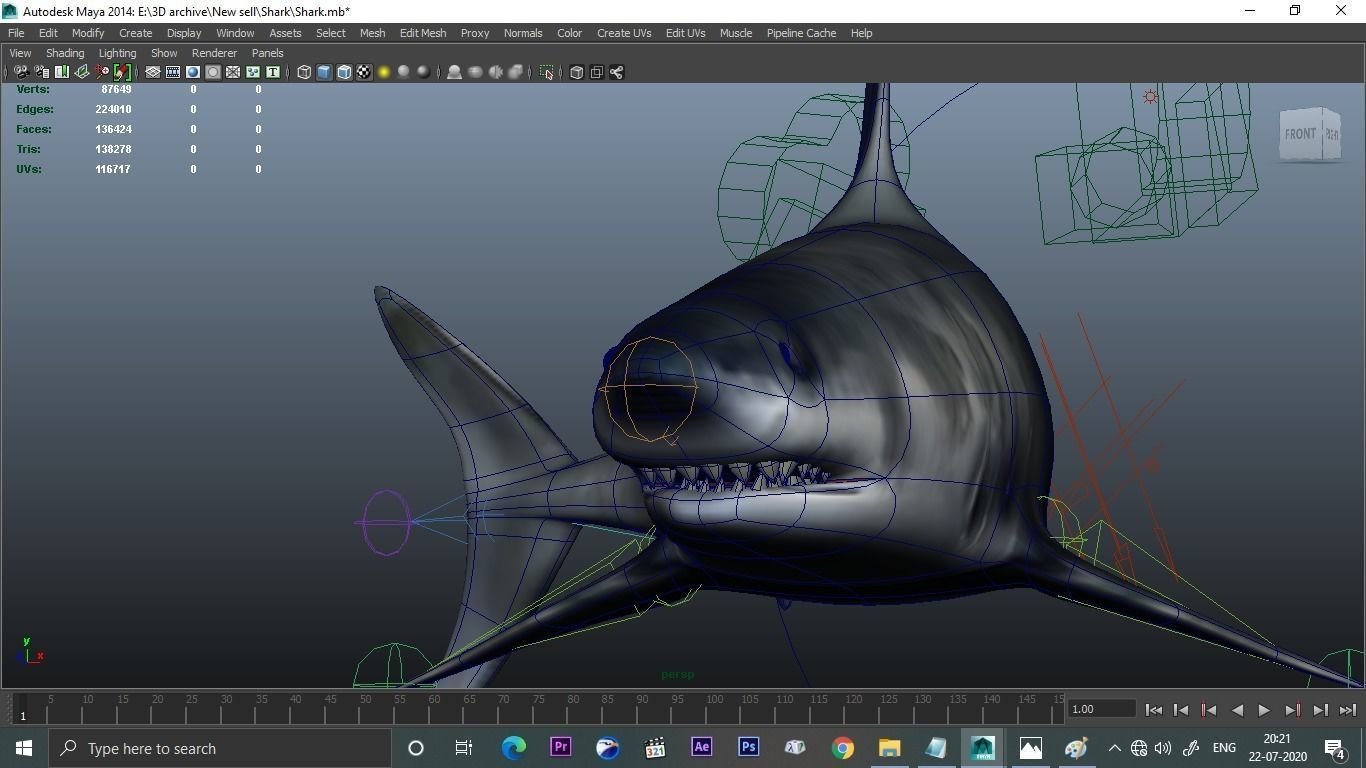Enable Smooth Shade All cube icon
Viewport: 1366px width, 768px height.
click(324, 72)
